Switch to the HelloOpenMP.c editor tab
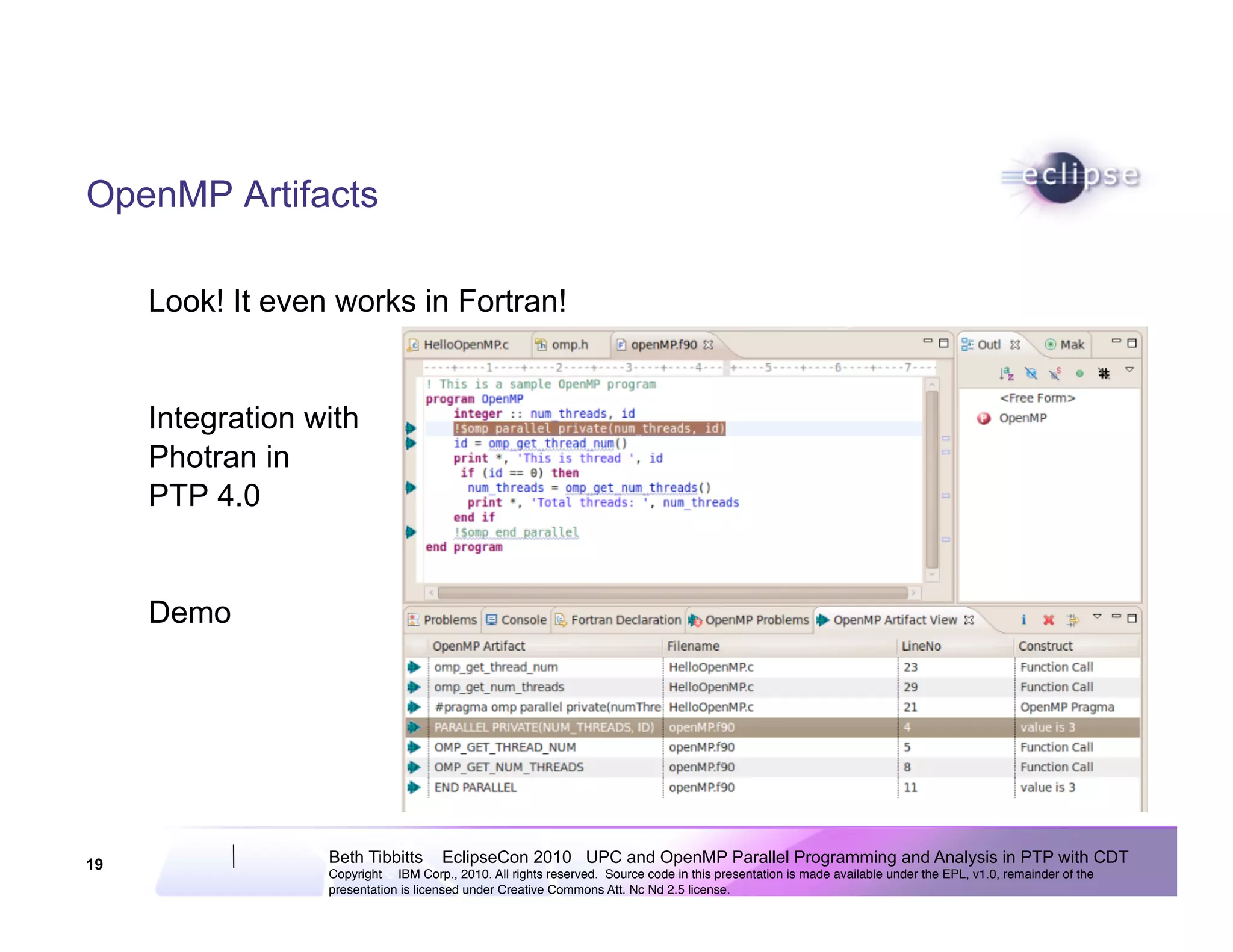This screenshot has width=1233, height=952. point(459,344)
